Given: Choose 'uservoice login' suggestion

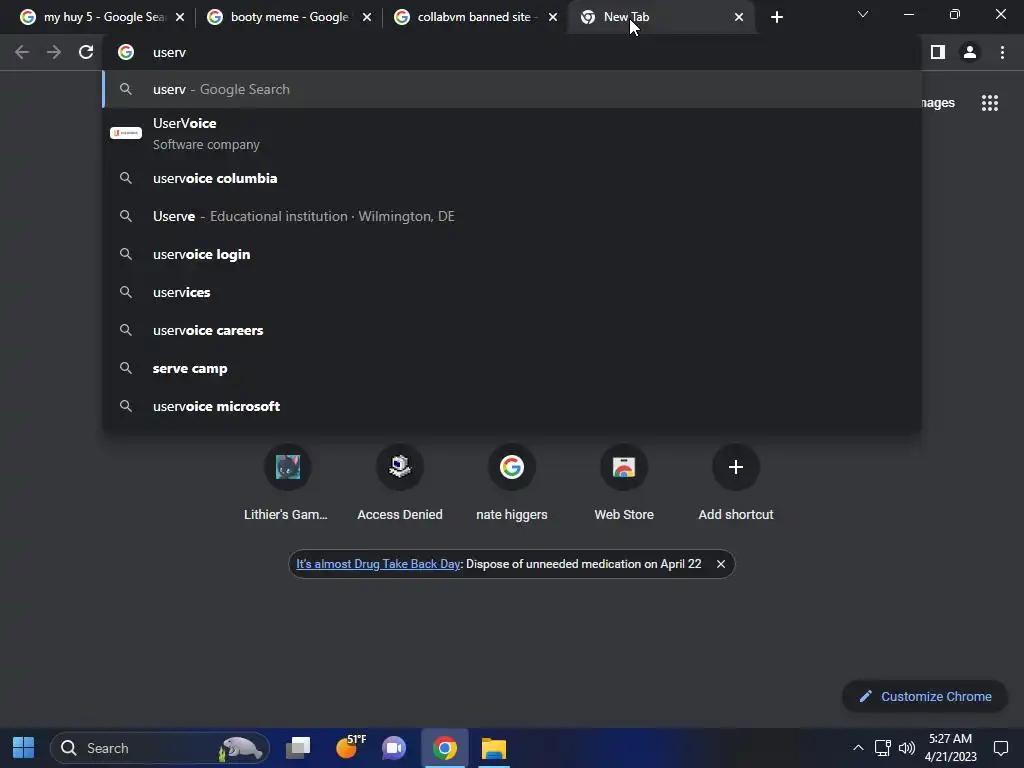Looking at the screenshot, I should (511, 254).
